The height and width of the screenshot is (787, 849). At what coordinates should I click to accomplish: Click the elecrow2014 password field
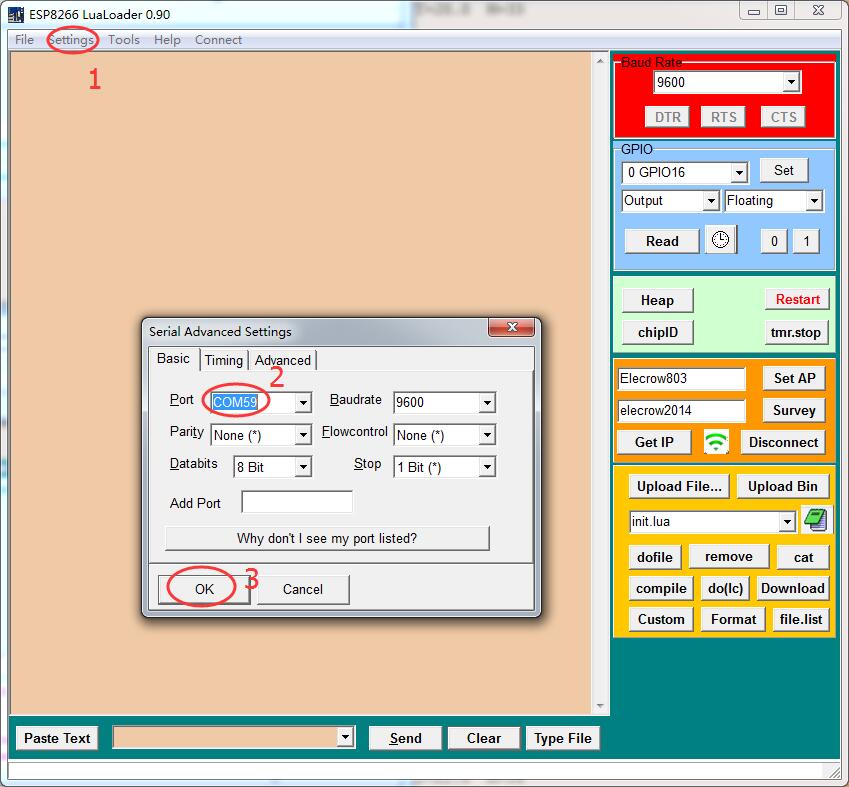681,411
